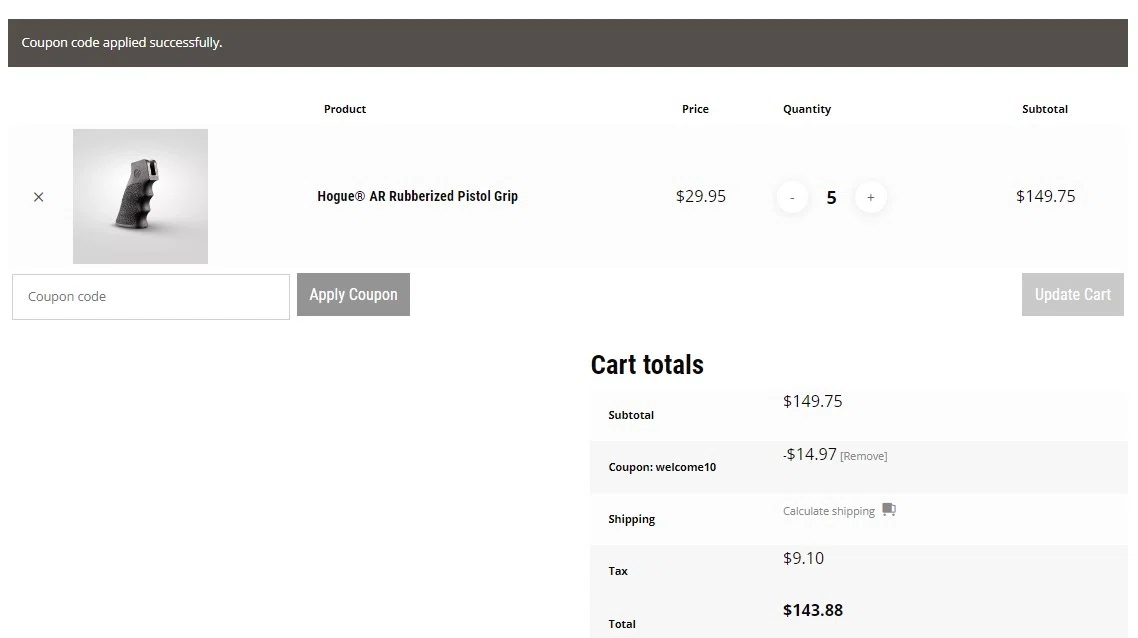Click the Price column header

click(x=695, y=109)
